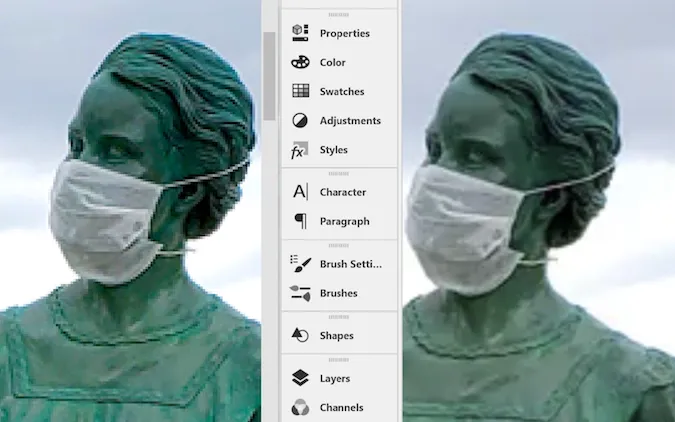Viewport: 675px width, 422px height.
Task: Open the Paragraph pilcrow icon
Action: [301, 221]
